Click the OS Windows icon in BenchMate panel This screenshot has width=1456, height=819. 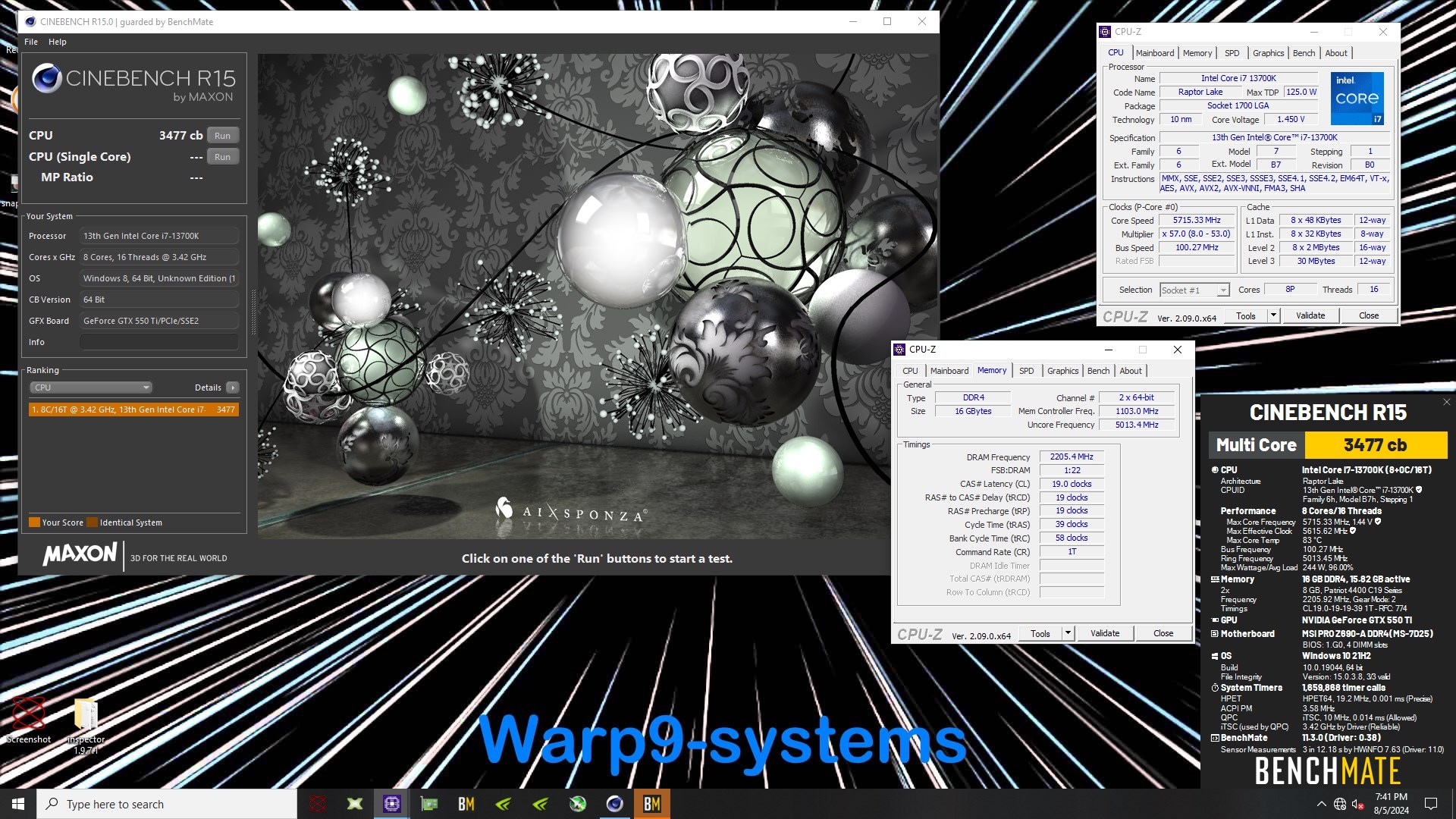[x=1215, y=656]
